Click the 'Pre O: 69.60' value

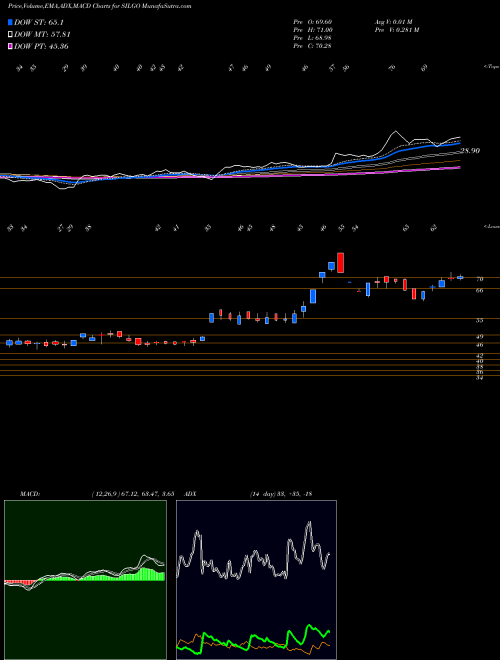314,22
